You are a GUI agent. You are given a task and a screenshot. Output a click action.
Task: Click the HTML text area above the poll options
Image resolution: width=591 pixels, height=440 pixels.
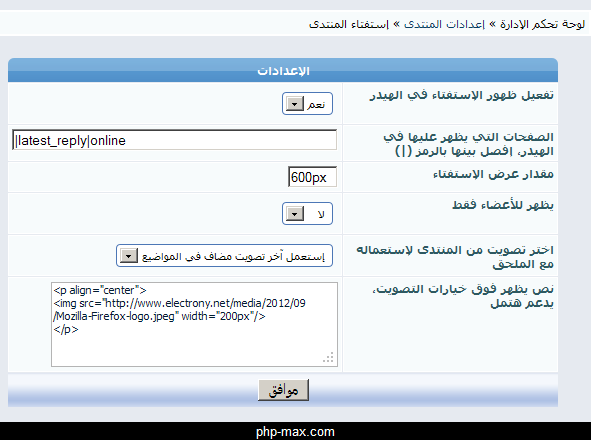194,324
